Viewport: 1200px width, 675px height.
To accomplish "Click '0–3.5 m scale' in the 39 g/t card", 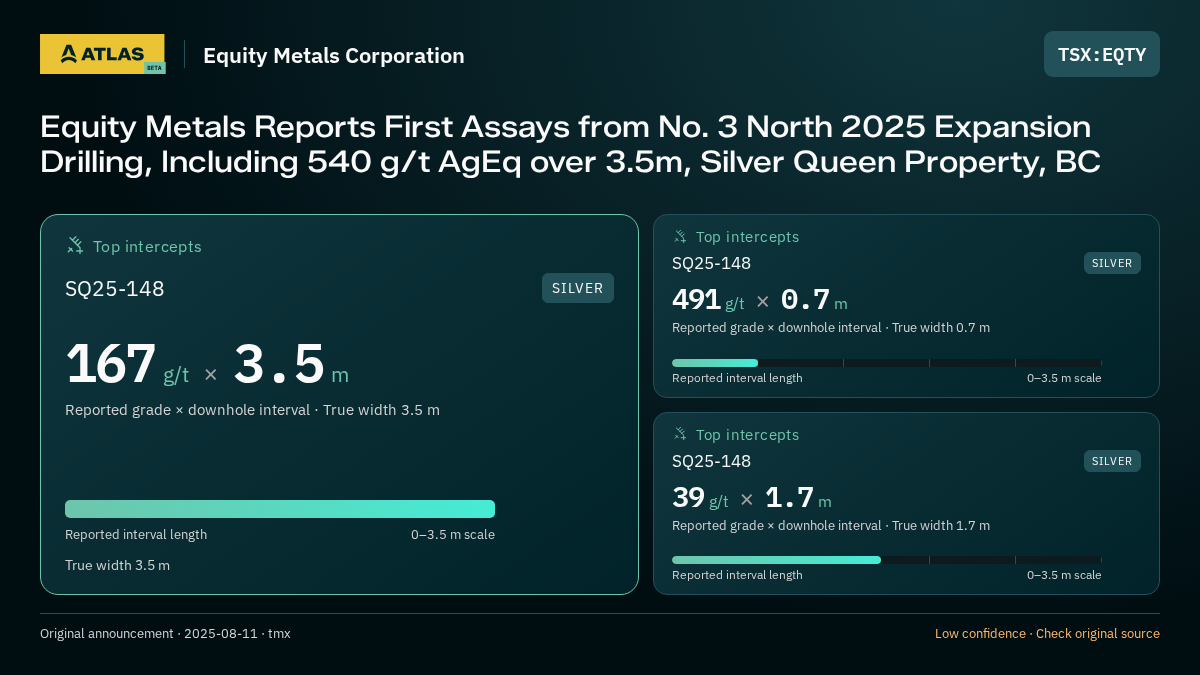I will 1064,575.
